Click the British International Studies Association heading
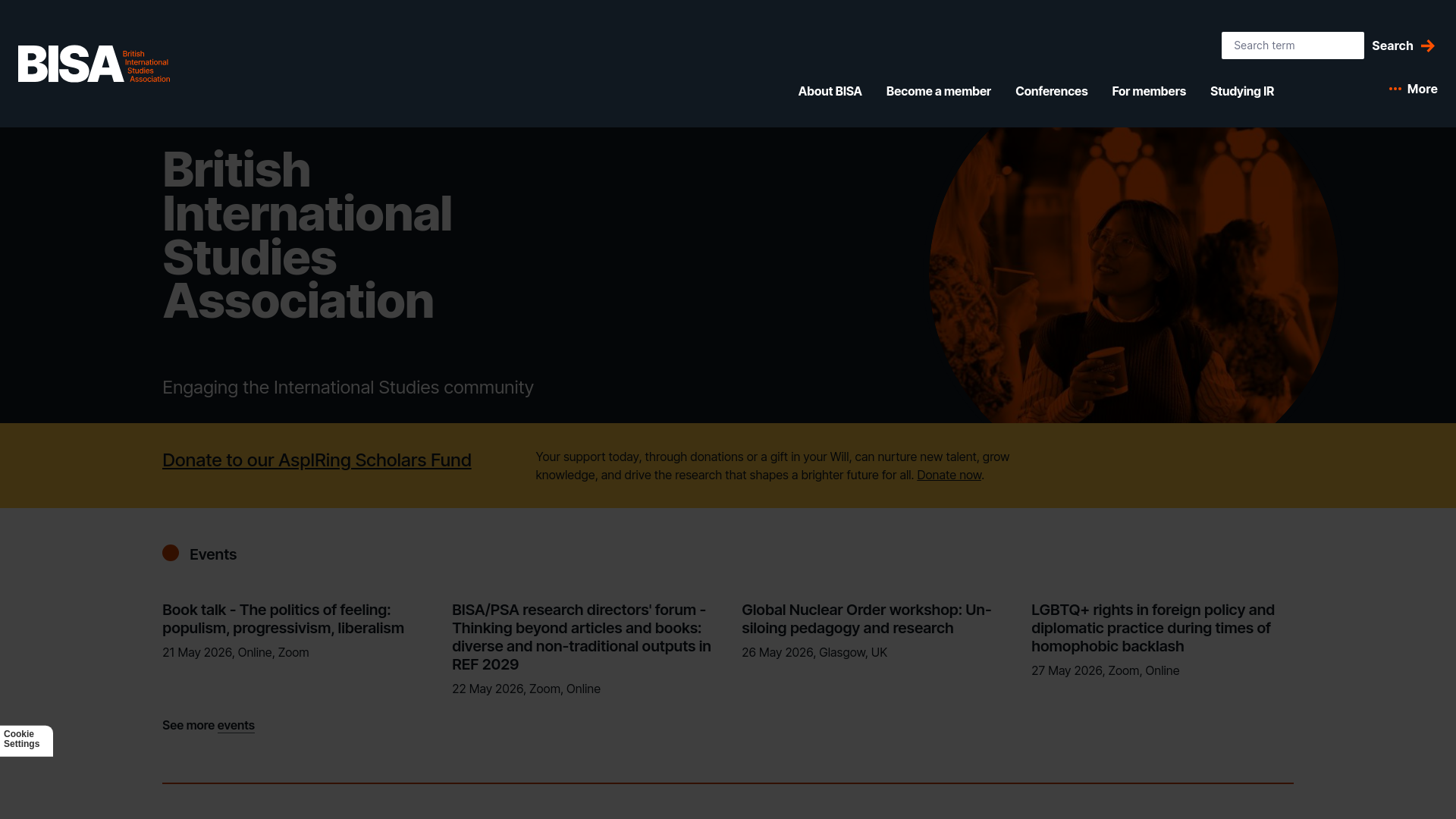Viewport: 1456px width, 819px height. [x=307, y=235]
